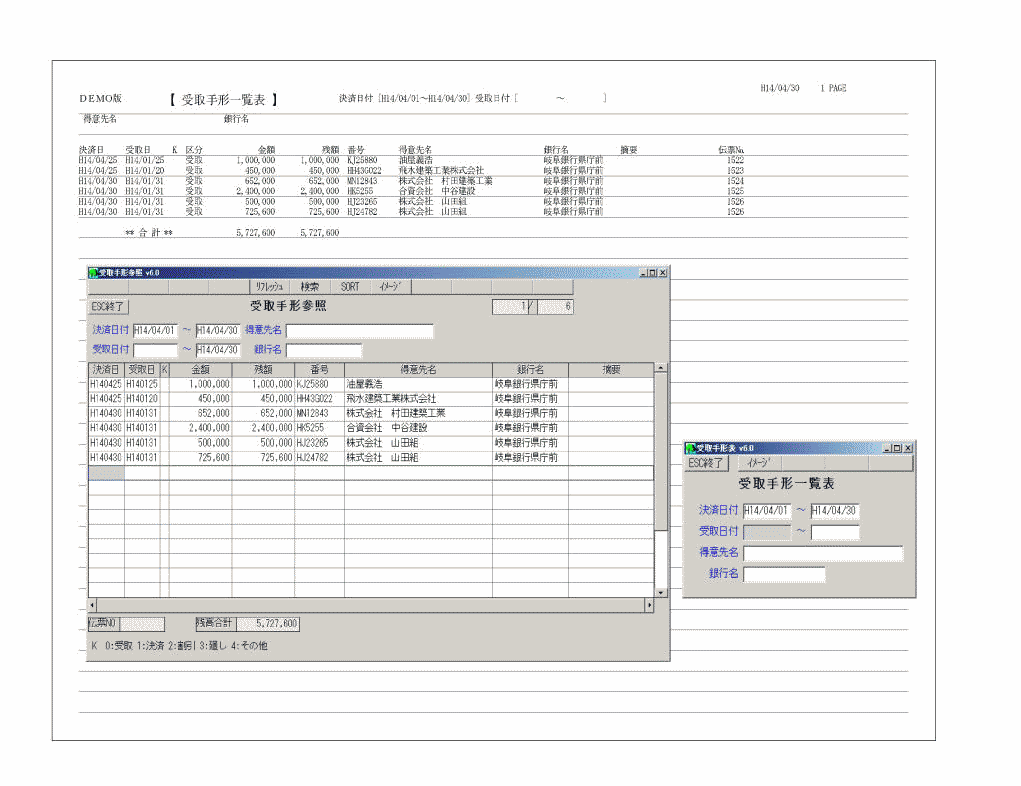This screenshot has width=1021, height=786.
Task: Select grid cell HJ23265 in 受取手形参照
Action: pos(319,443)
